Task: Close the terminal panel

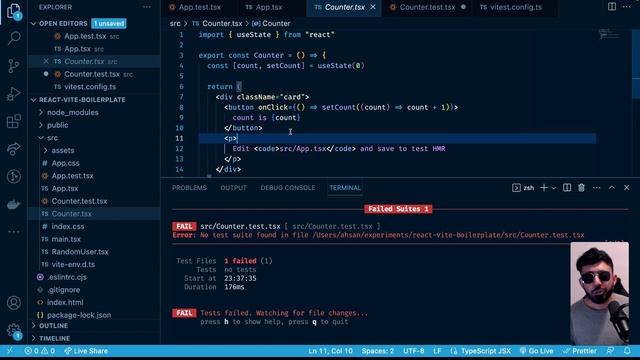Action: (x=627, y=188)
